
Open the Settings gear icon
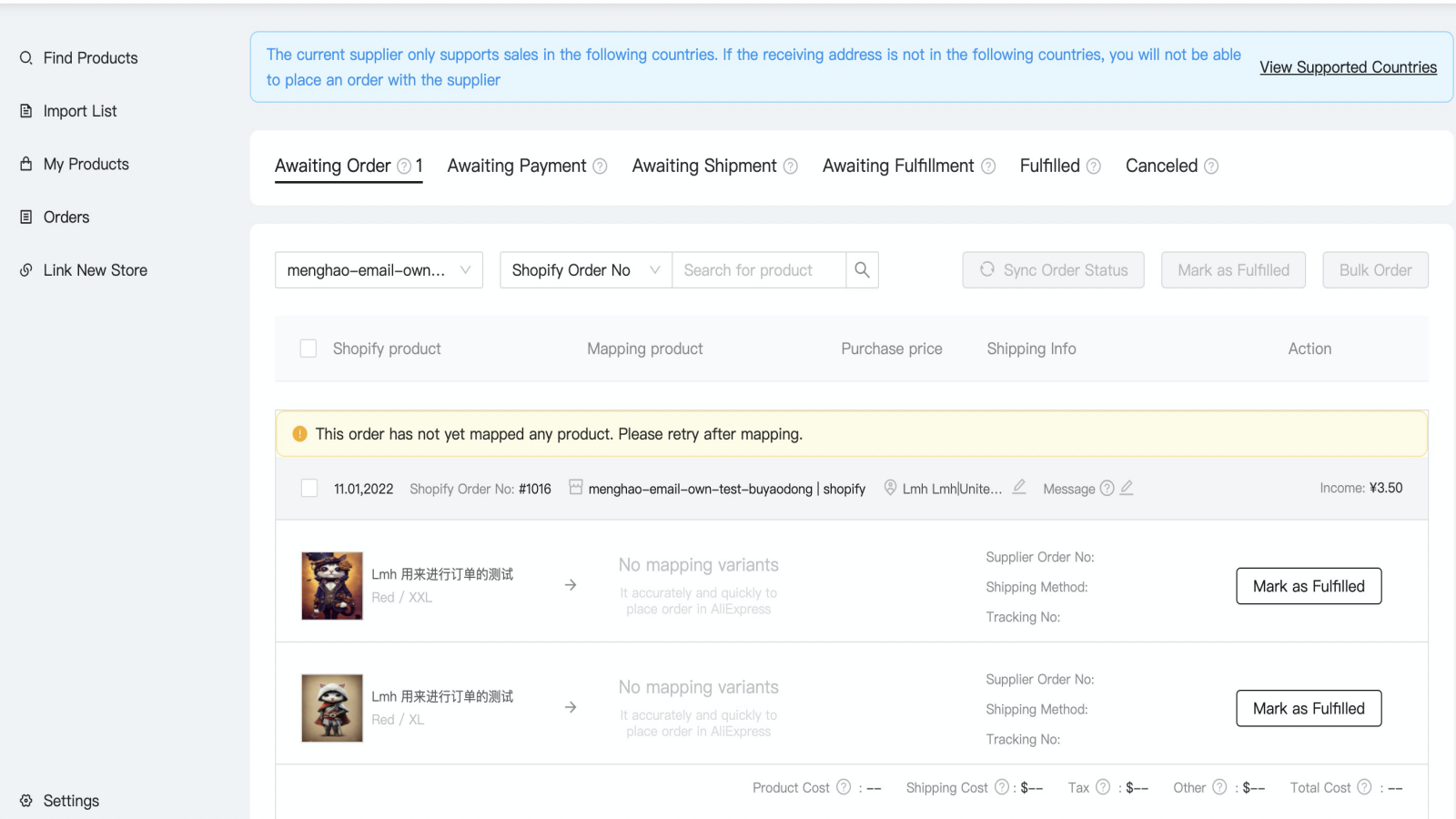coord(25,800)
